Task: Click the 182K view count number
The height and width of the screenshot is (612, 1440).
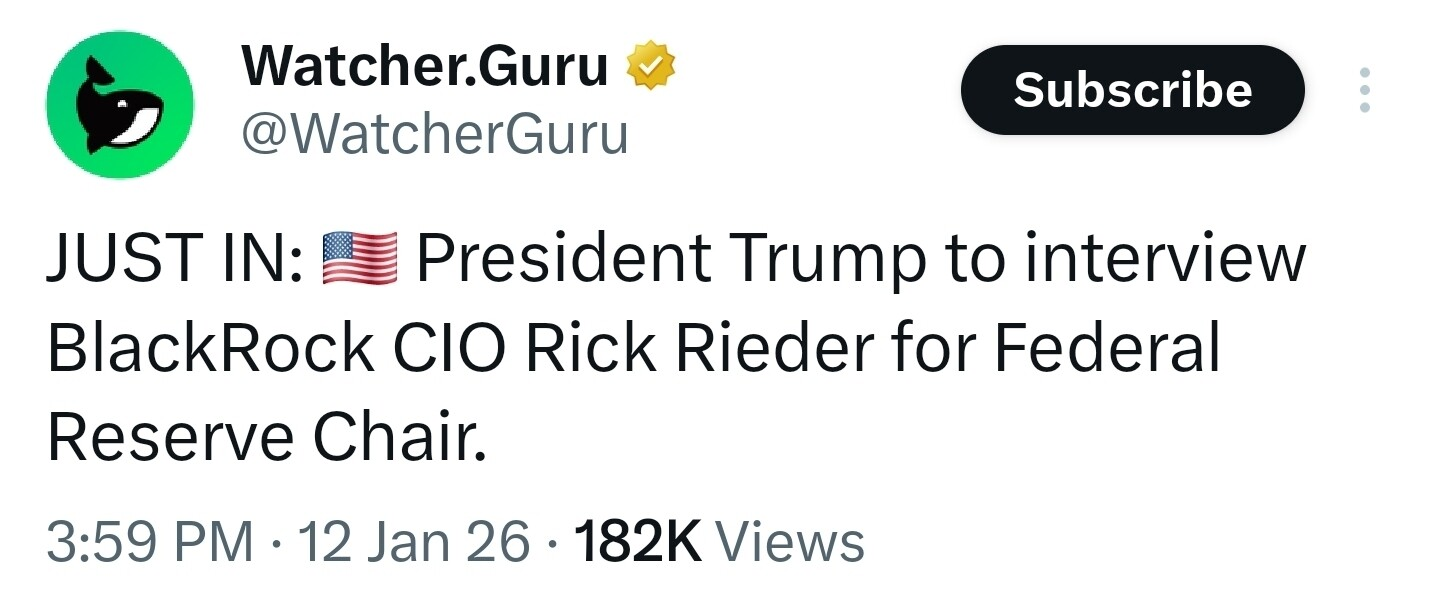Action: [x=638, y=543]
